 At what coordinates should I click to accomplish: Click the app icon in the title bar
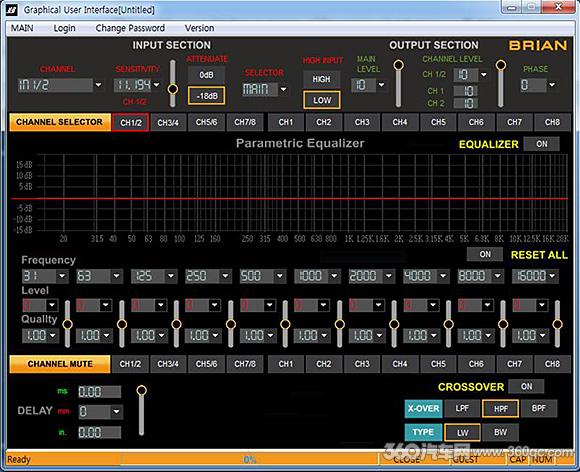point(11,10)
